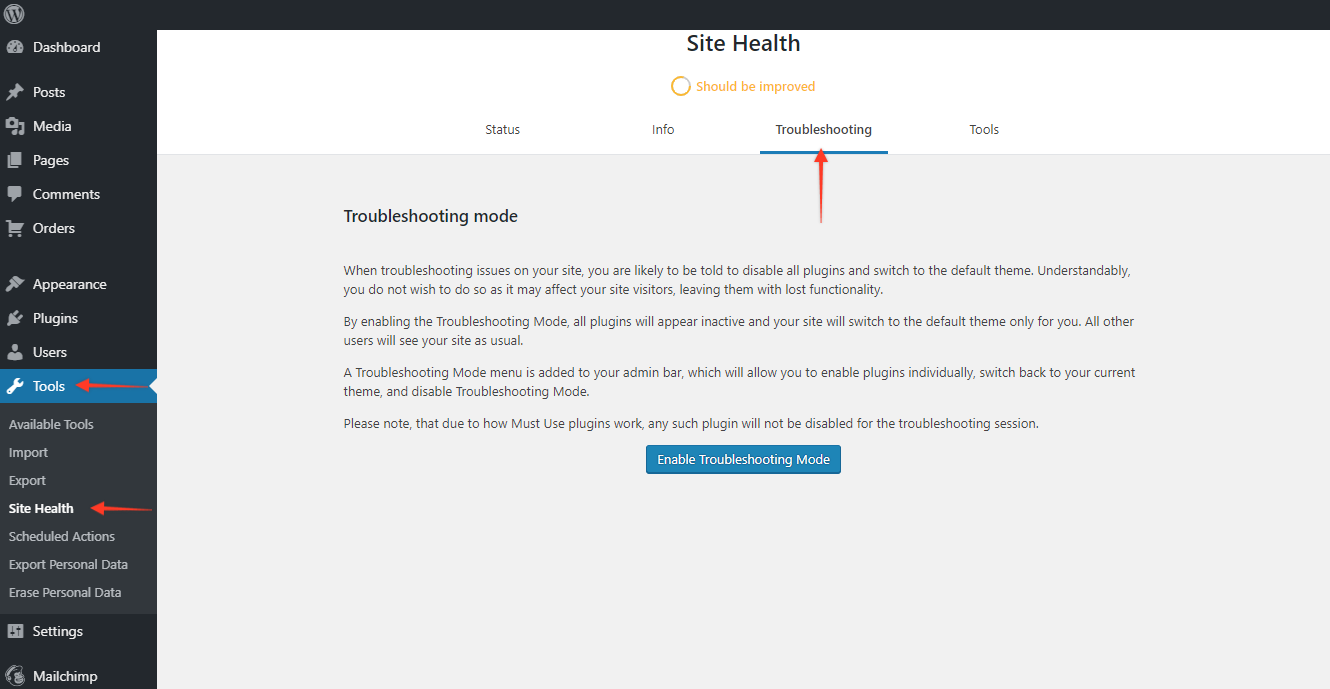1330x689 pixels.
Task: Open Available Tools submenu link
Action: point(51,424)
